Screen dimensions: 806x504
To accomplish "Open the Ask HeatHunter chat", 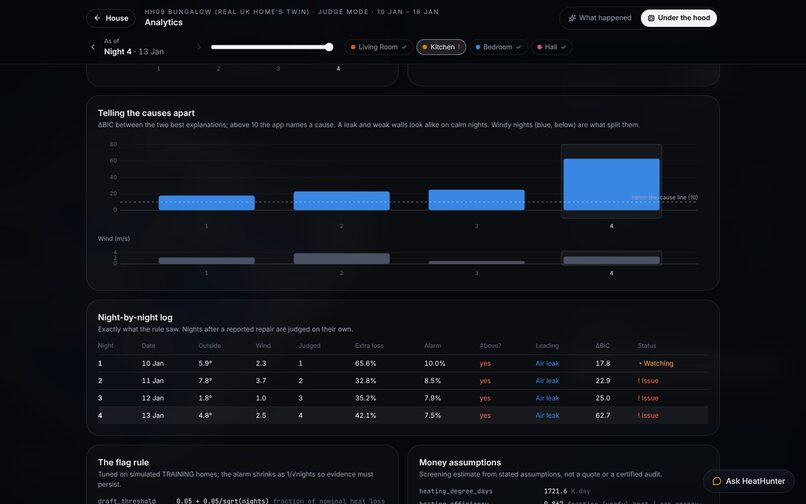I will (749, 481).
